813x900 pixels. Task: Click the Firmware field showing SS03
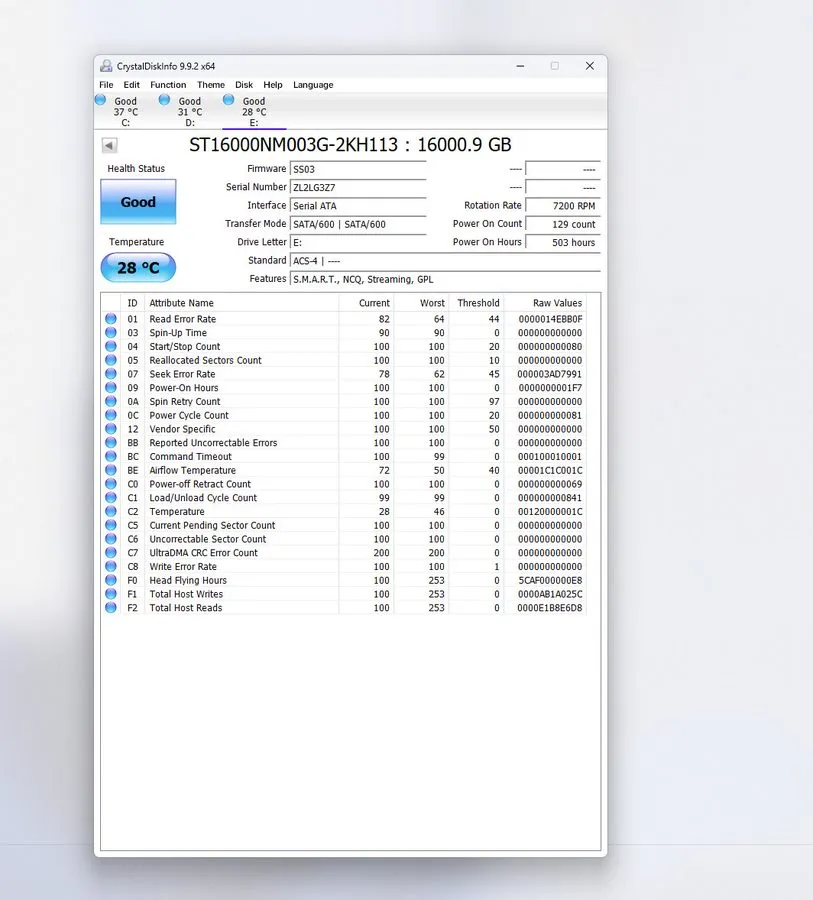click(358, 169)
